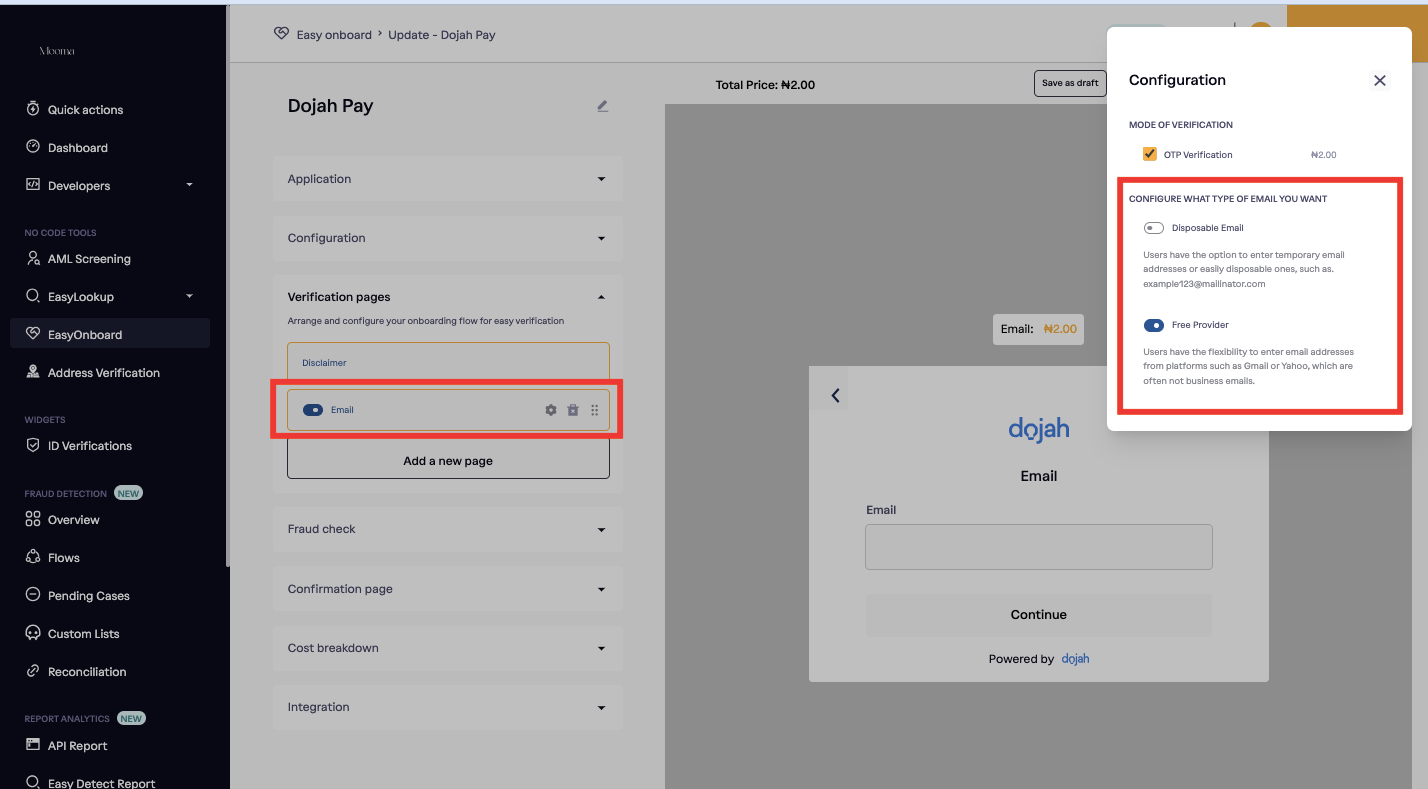Expand the Developers submenu arrow
The width and height of the screenshot is (1428, 789).
[189, 185]
